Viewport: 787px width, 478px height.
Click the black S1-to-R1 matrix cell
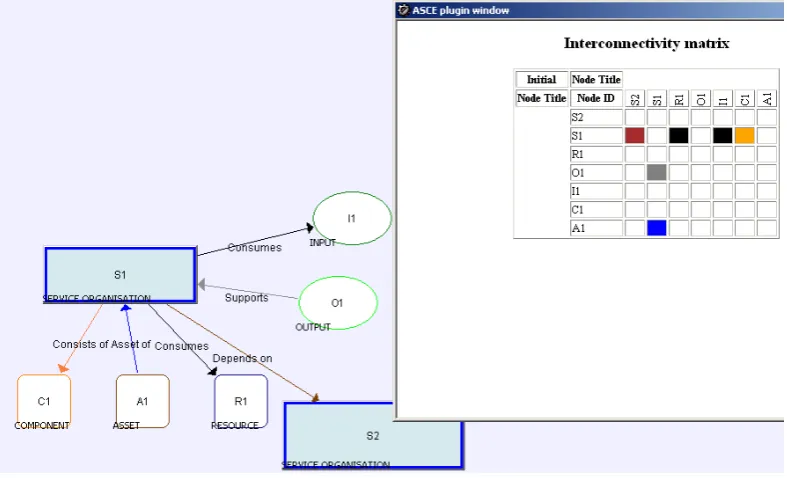pyautogui.click(x=679, y=136)
